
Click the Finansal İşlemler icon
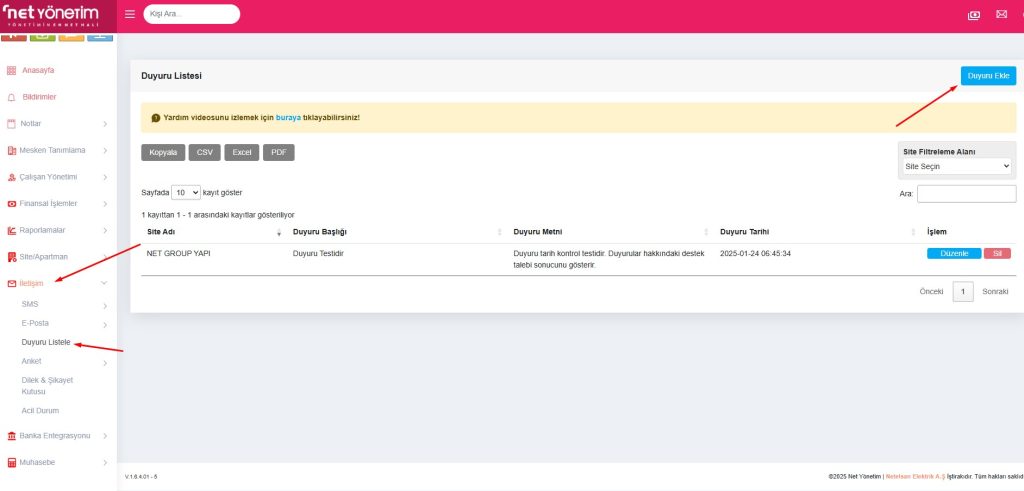[x=11, y=203]
